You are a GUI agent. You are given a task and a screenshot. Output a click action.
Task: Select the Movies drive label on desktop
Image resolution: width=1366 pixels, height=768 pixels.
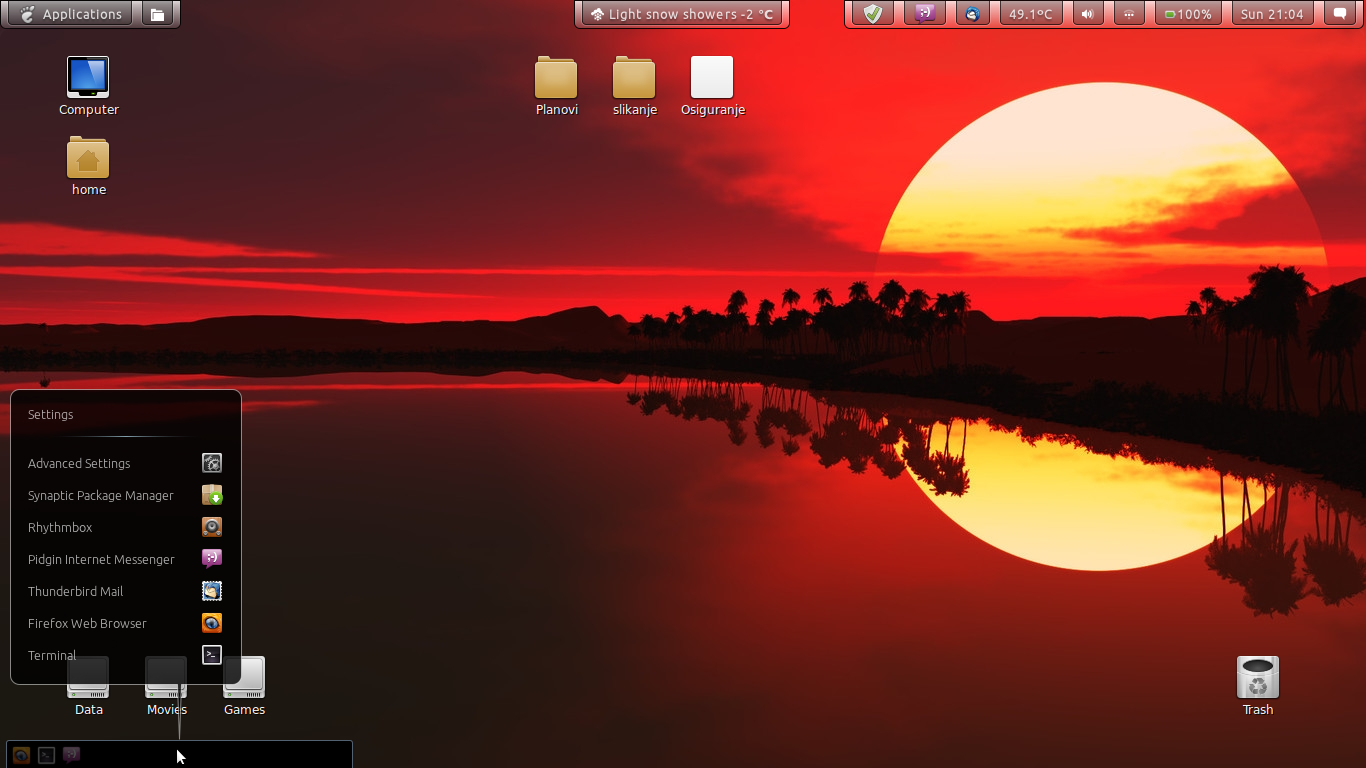pos(167,710)
